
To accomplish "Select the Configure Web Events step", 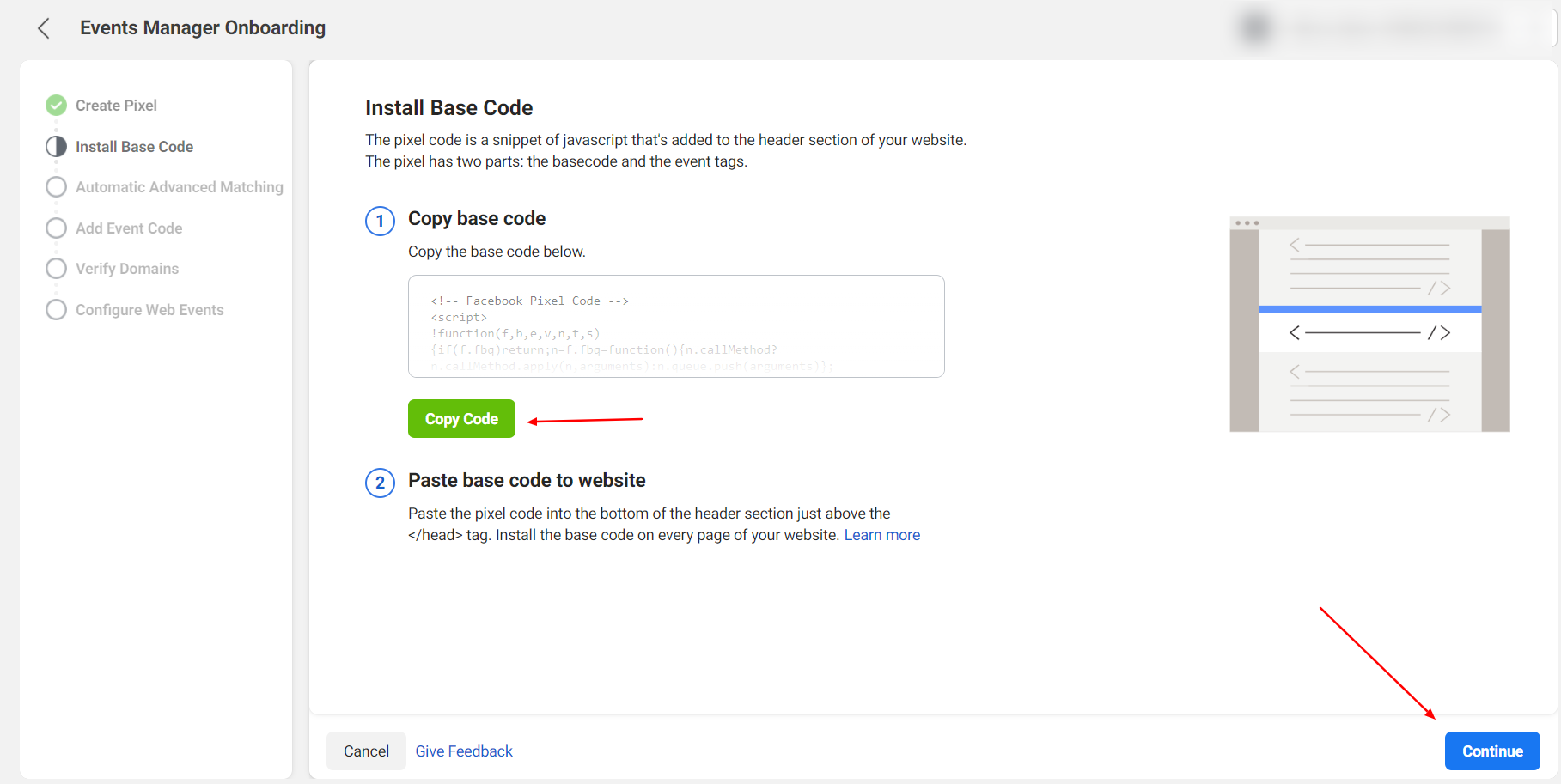I will point(56,309).
